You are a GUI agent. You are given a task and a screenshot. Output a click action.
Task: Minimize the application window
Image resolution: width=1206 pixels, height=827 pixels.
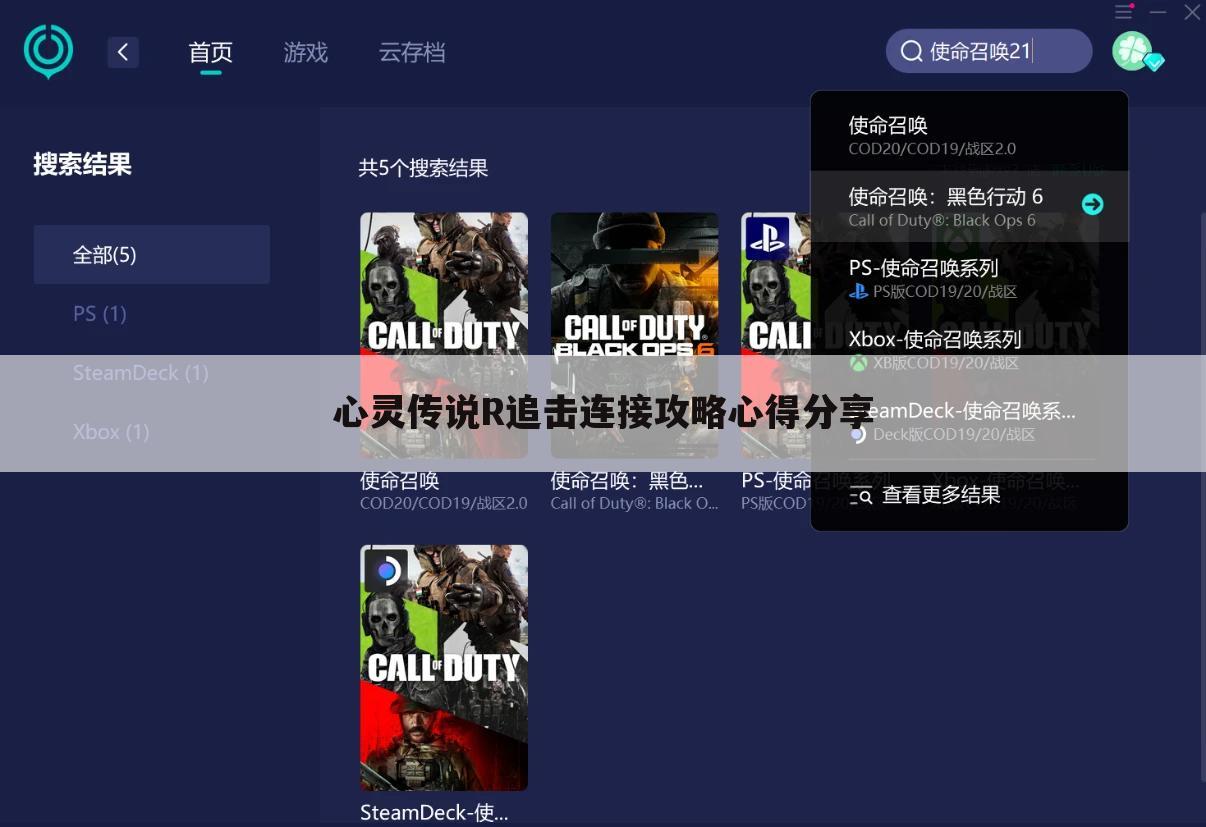pyautogui.click(x=1158, y=12)
